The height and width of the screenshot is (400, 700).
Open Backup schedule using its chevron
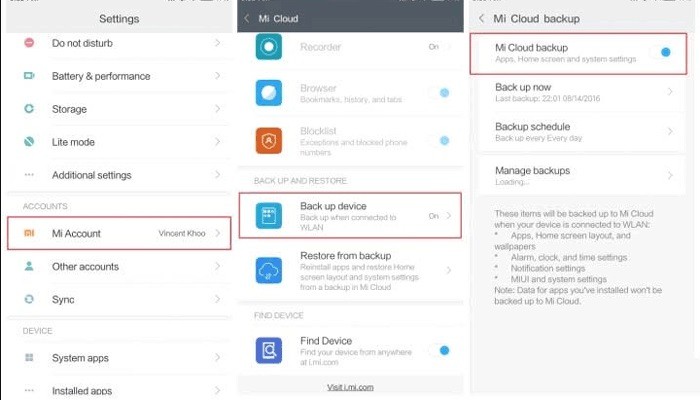tap(670, 132)
